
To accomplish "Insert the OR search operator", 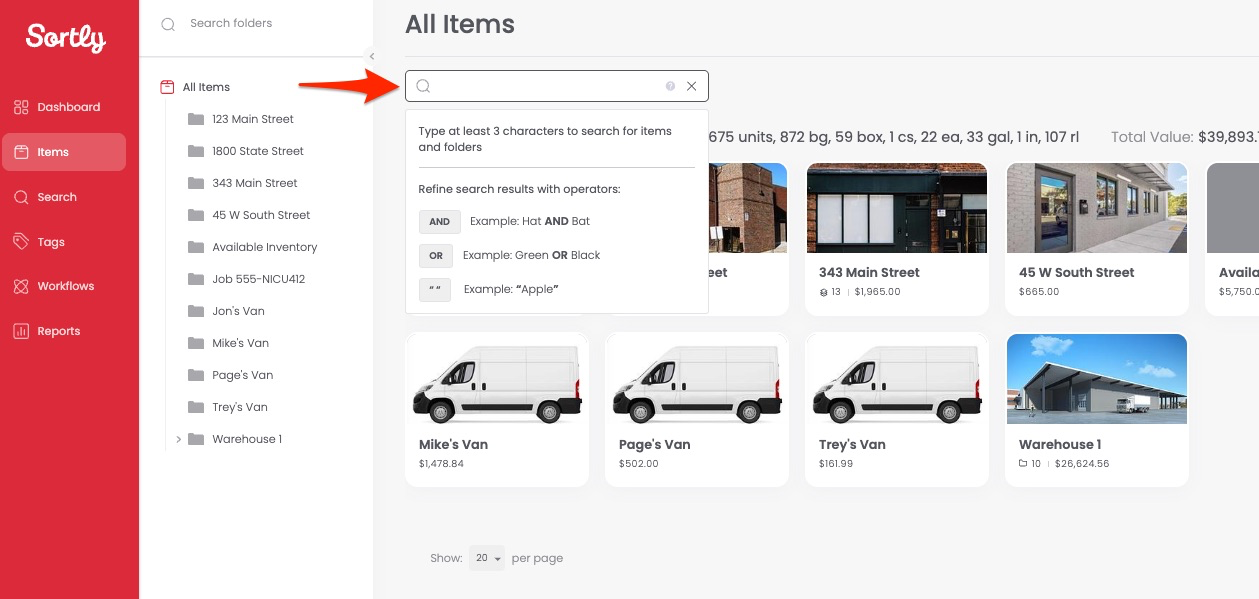I will 436,256.
